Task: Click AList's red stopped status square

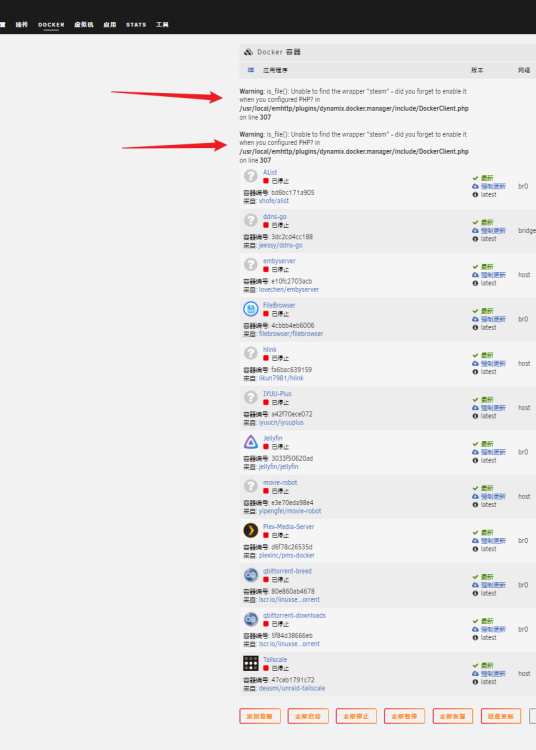Action: pos(266,181)
